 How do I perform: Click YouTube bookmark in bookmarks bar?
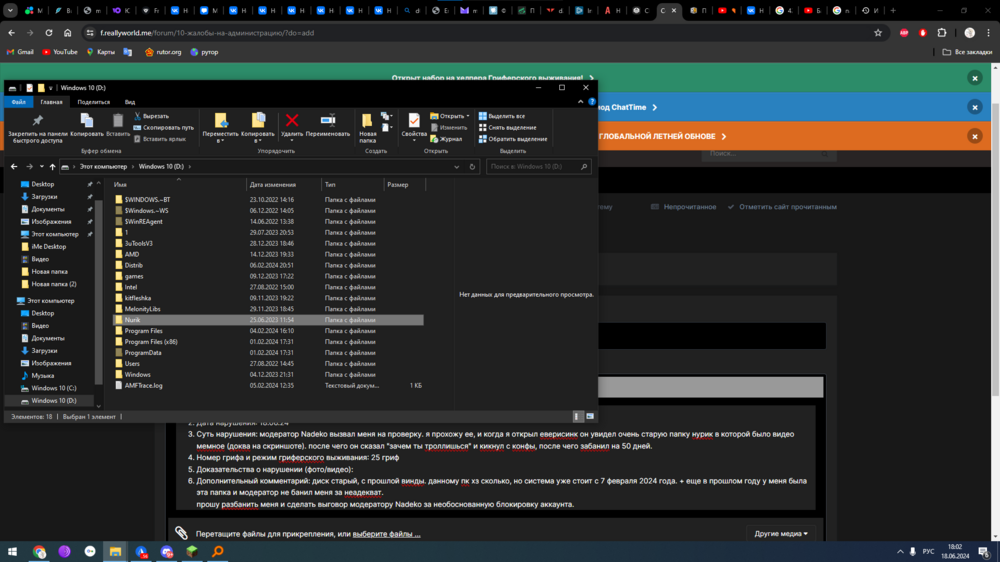[x=60, y=52]
